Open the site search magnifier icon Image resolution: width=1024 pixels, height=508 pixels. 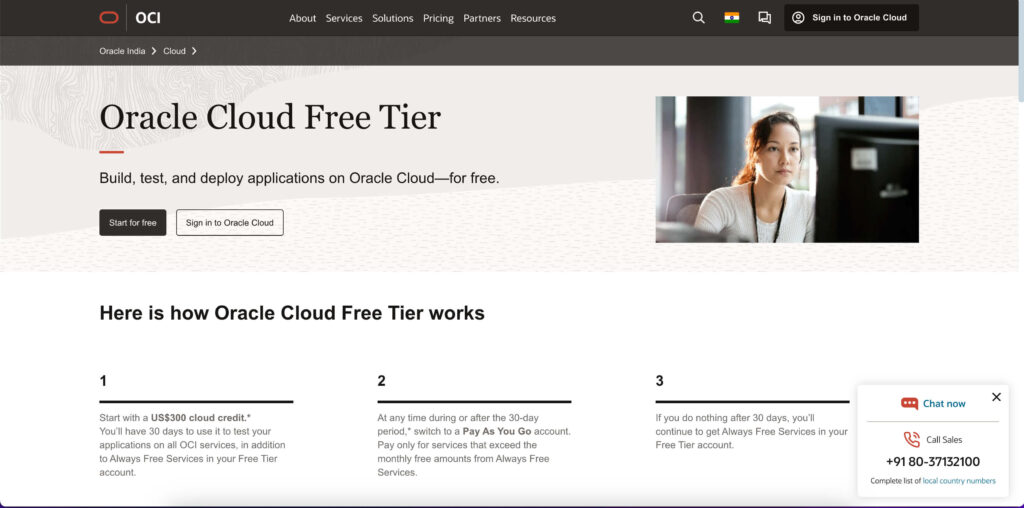pyautogui.click(x=698, y=18)
